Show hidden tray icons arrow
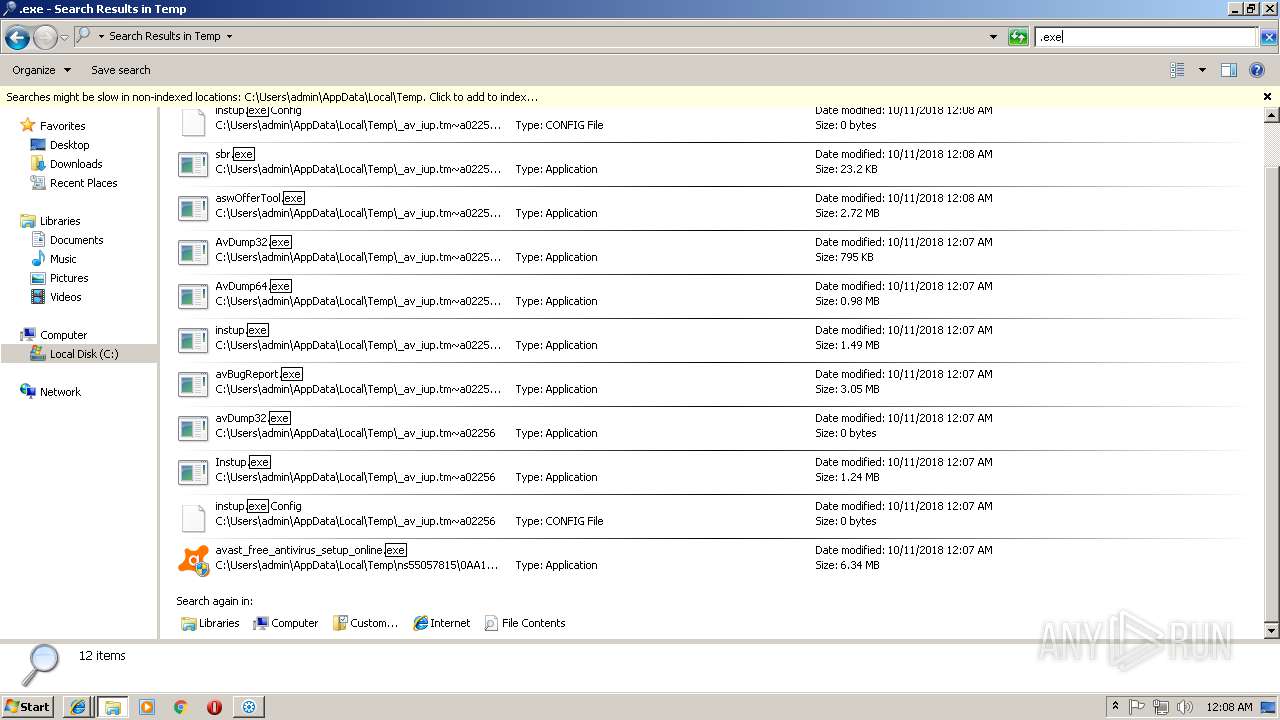This screenshot has width=1280, height=720. pyautogui.click(x=1115, y=707)
